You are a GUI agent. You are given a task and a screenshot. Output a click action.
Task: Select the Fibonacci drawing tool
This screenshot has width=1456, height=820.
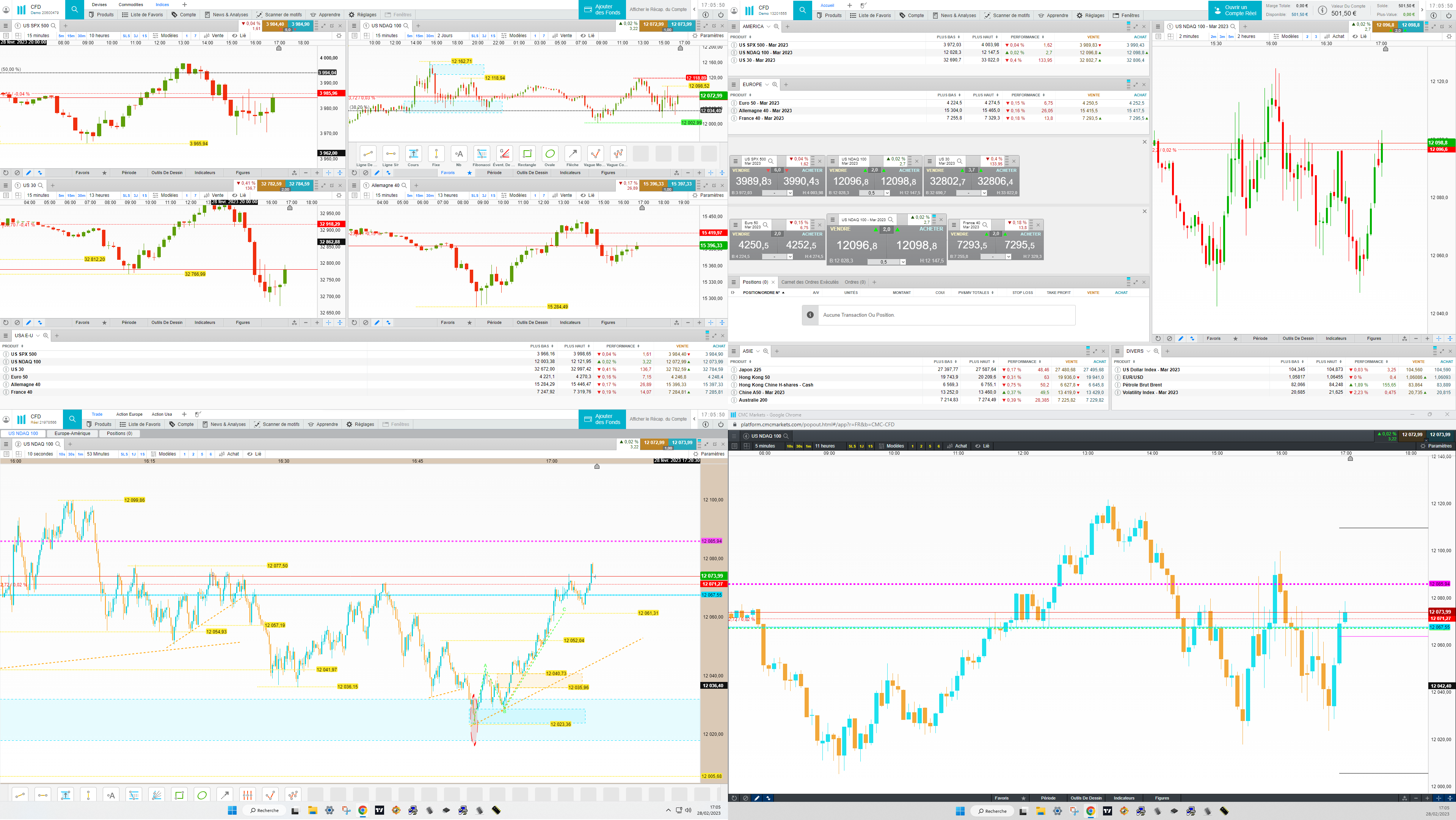pyautogui.click(x=482, y=154)
